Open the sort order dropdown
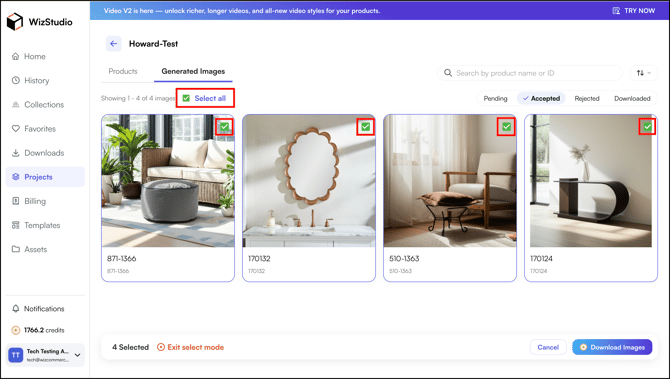The height and width of the screenshot is (379, 670). (x=644, y=73)
